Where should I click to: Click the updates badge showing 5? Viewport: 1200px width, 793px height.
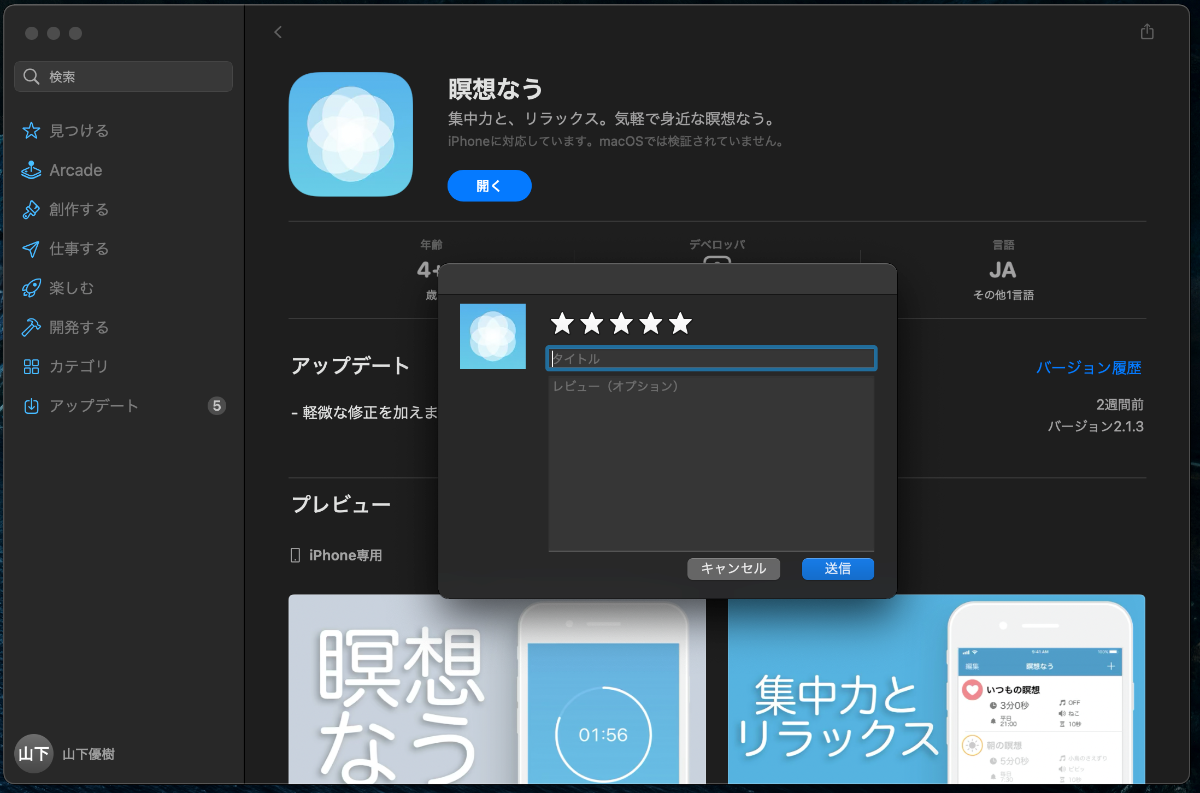[217, 406]
